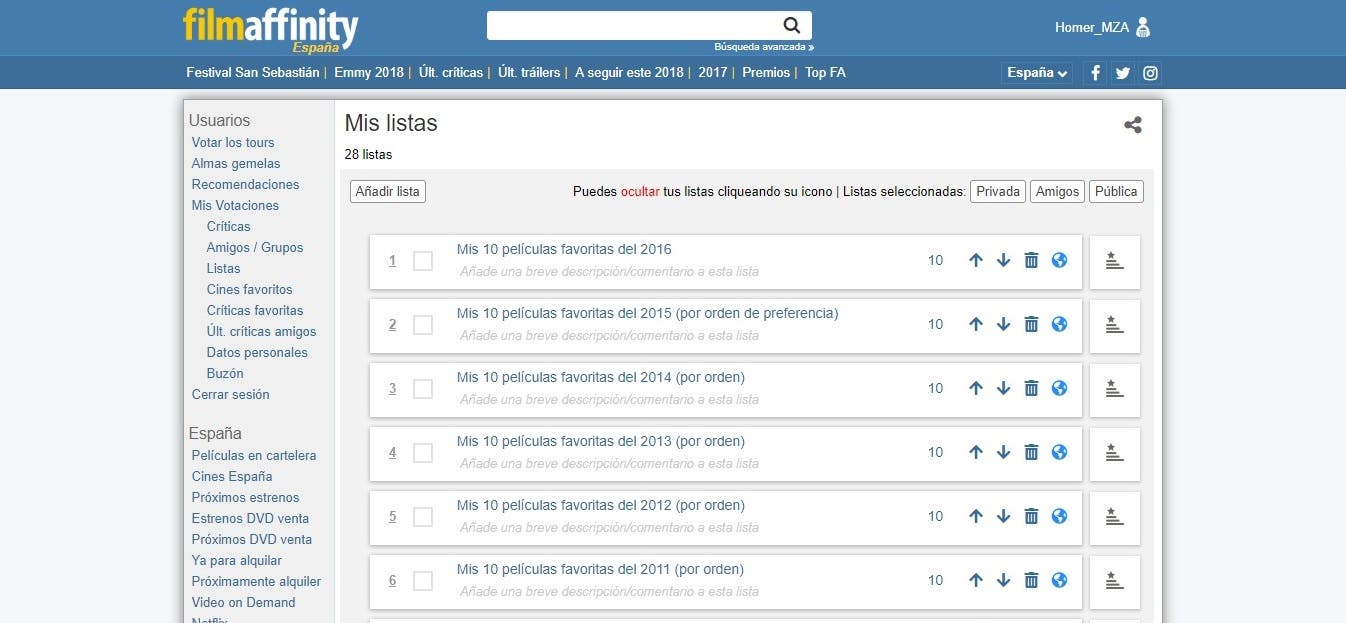Open Top FA menu item

[x=825, y=73]
